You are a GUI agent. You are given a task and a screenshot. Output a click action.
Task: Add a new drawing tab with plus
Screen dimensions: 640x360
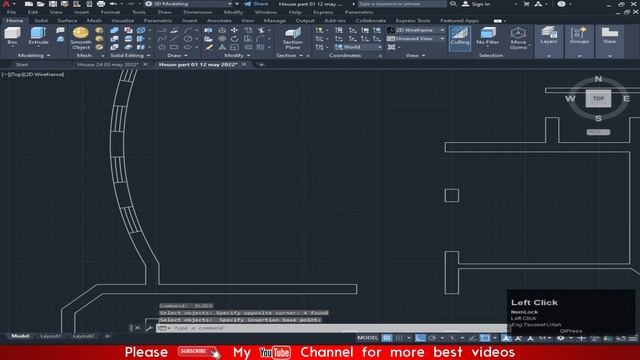point(261,64)
